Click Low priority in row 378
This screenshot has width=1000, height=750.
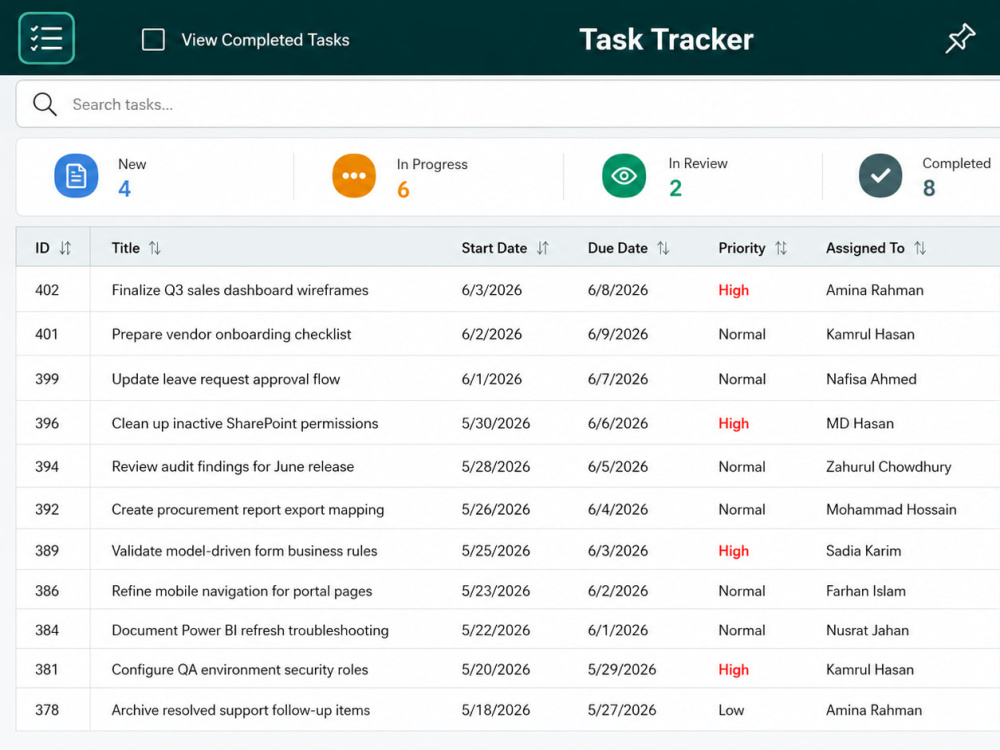pyautogui.click(x=731, y=710)
